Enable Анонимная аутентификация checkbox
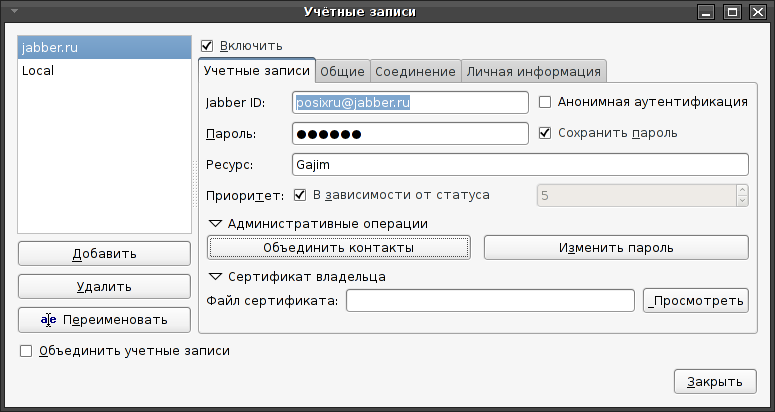The height and width of the screenshot is (412, 775). coord(545,102)
